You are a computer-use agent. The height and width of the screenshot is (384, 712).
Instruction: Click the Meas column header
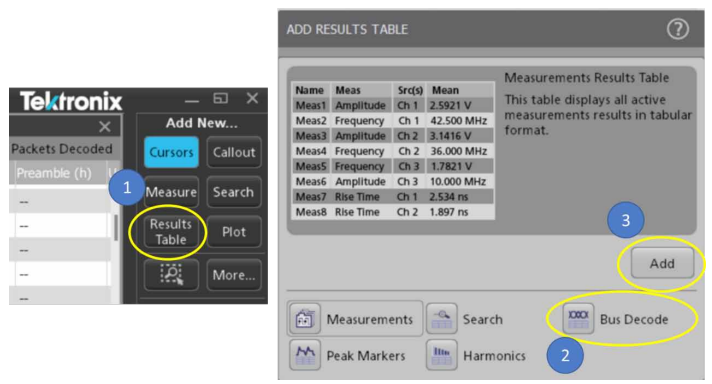point(348,90)
